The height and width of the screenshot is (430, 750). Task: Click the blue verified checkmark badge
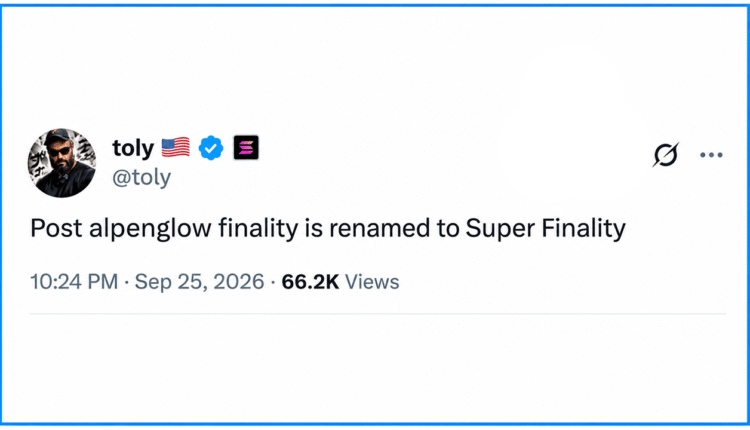point(211,148)
